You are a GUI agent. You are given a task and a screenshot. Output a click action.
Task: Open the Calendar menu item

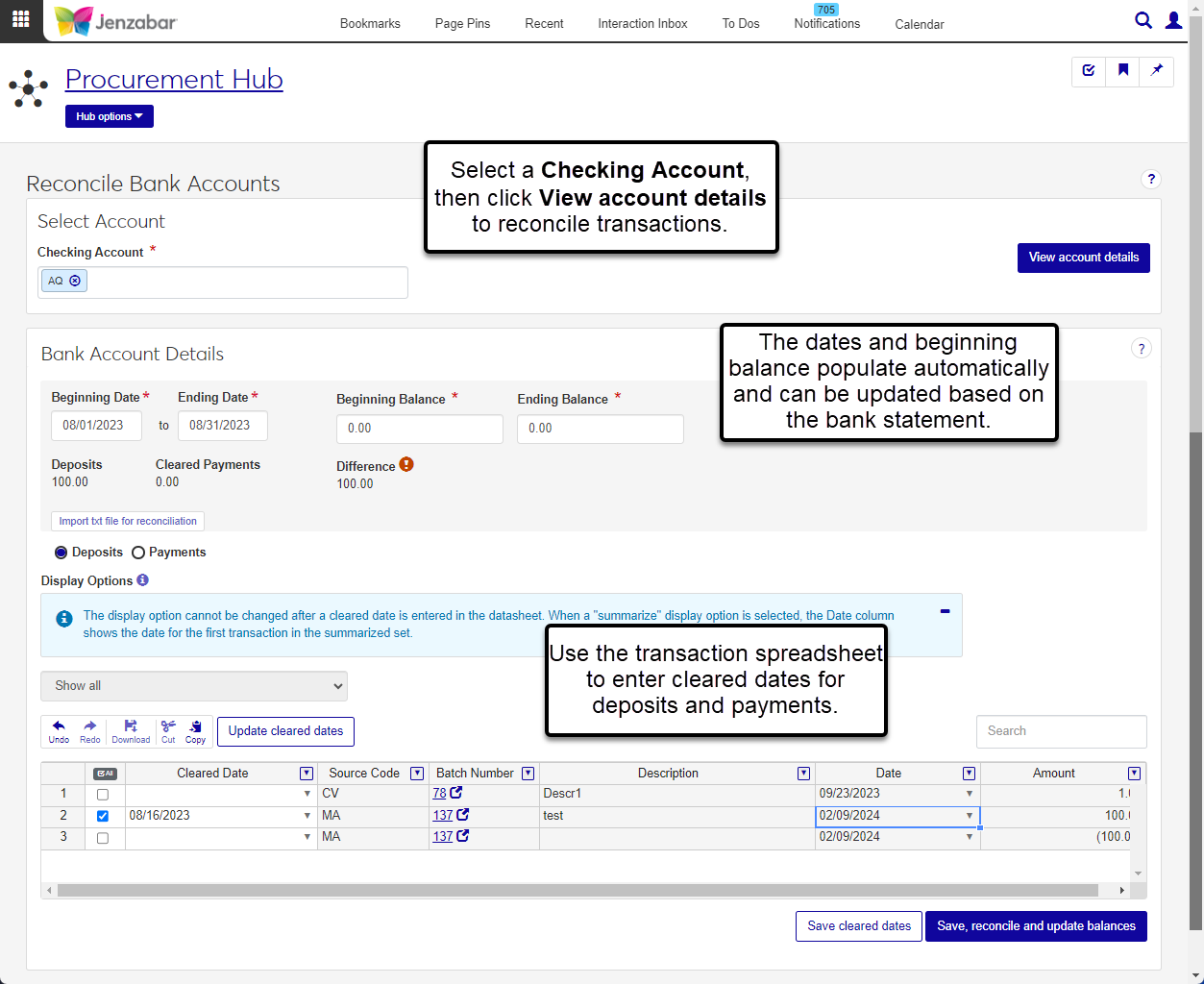(x=920, y=24)
